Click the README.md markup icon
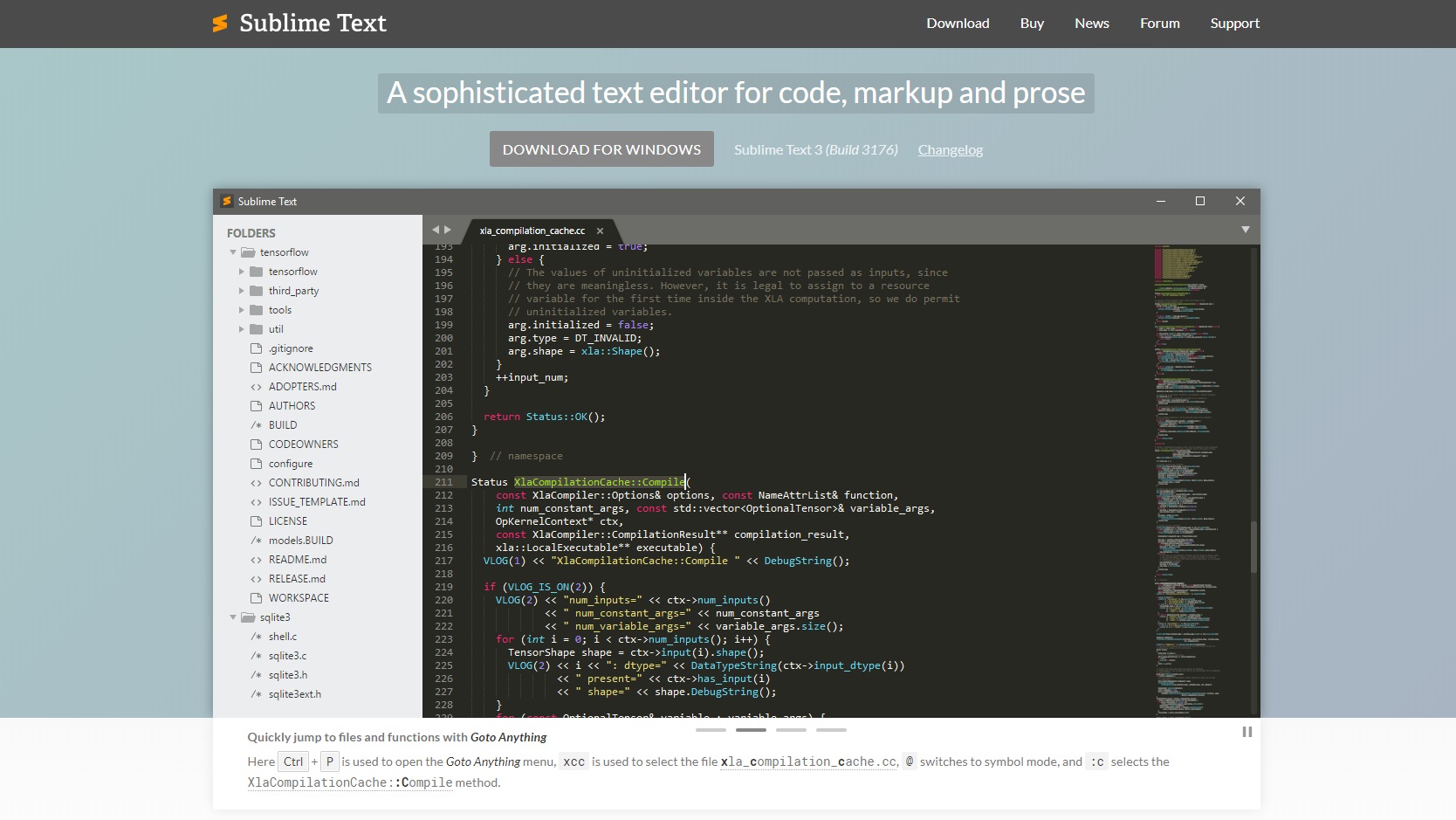The height and width of the screenshot is (820, 1456). point(257,560)
